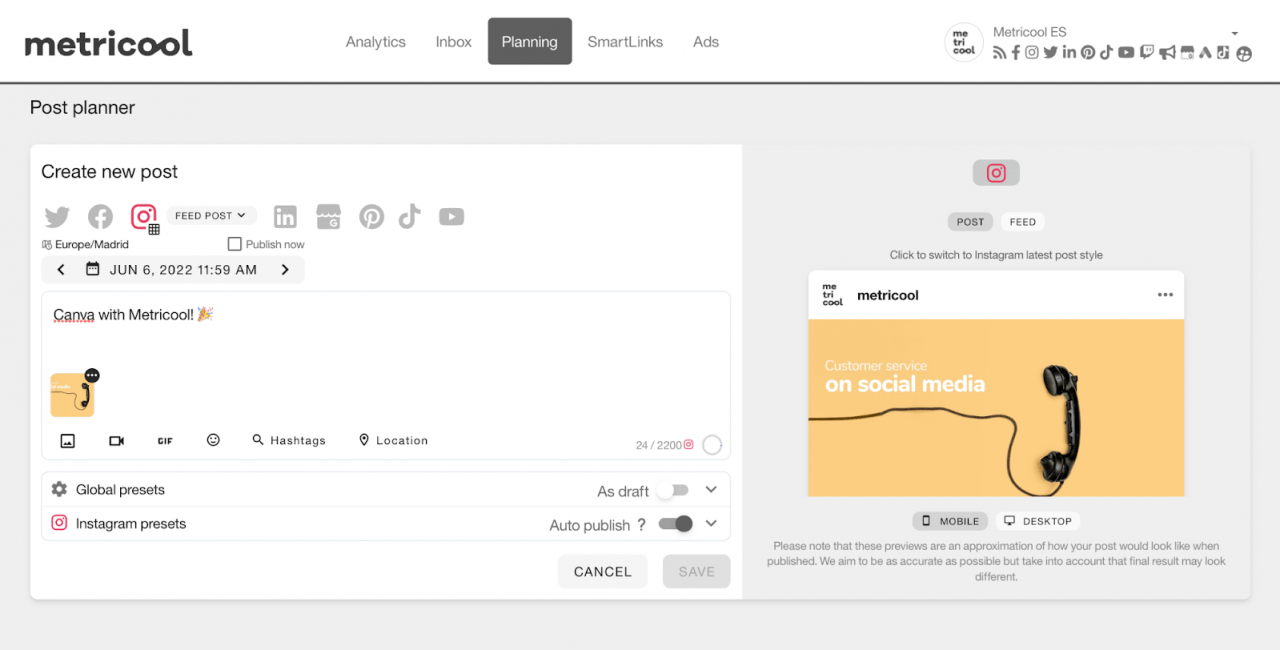Open the Planning tab
The width and height of the screenshot is (1280, 650).
(529, 41)
